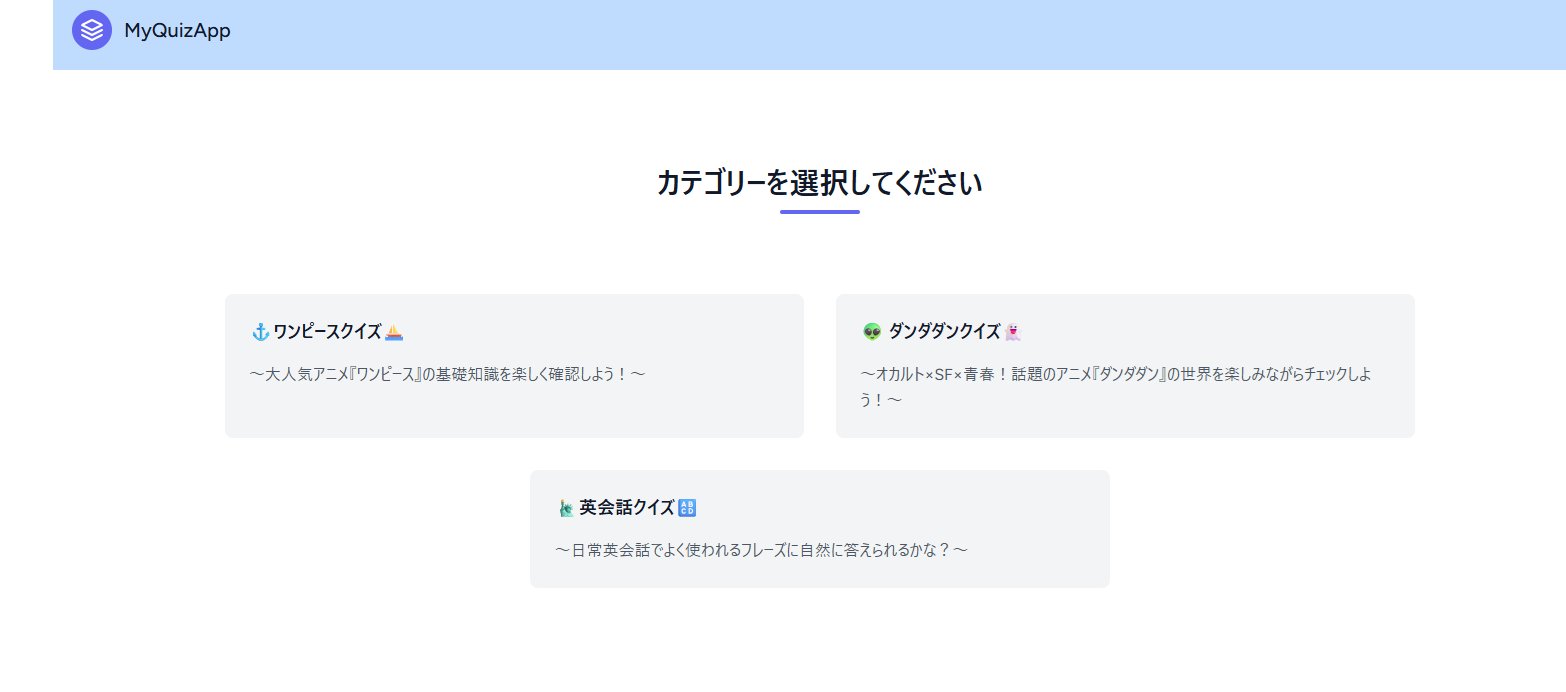1566x692 pixels.
Task: Click the ABCD emoji after 英会話クイズ
Action: [686, 508]
